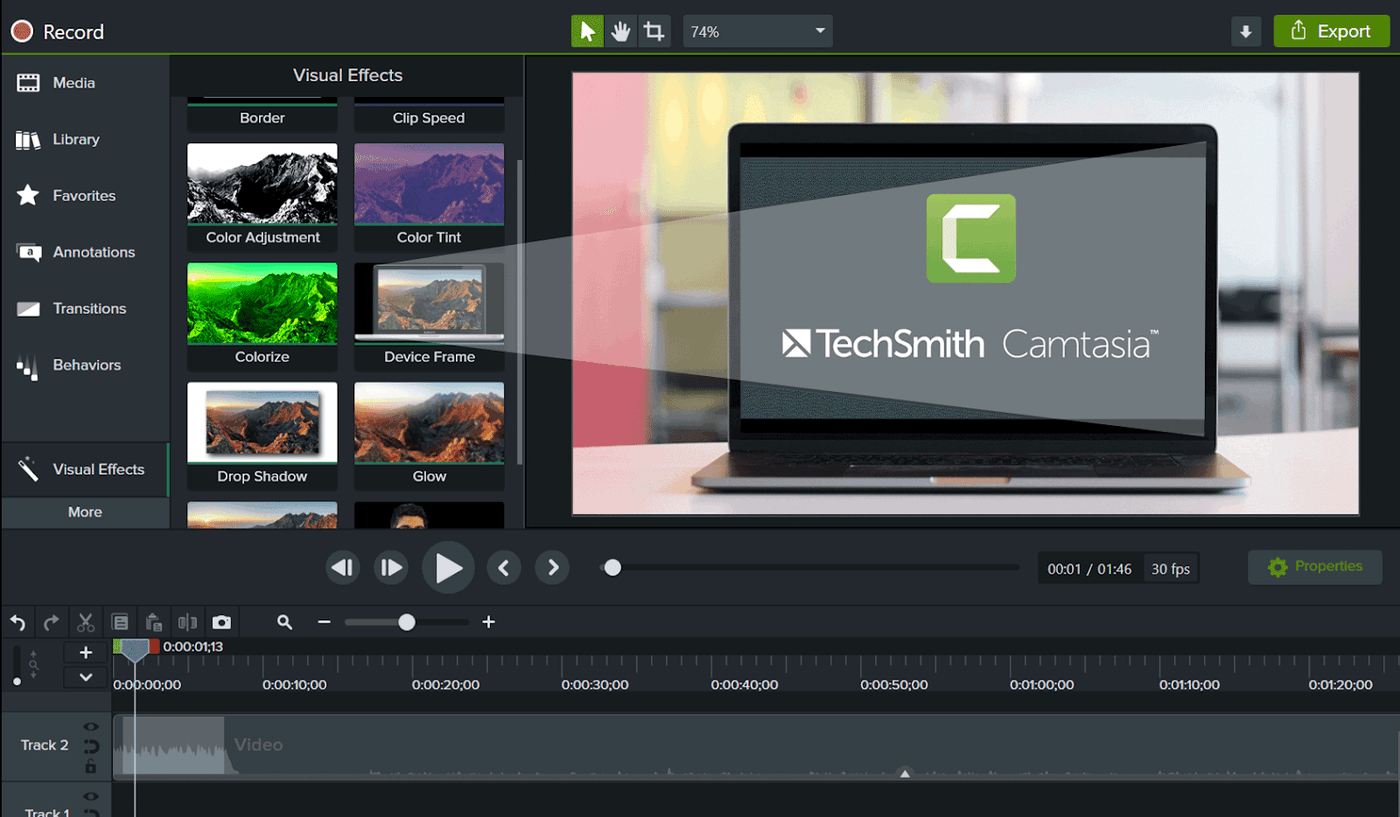The height and width of the screenshot is (817, 1400).
Task: Open the Media panel
Action: (x=73, y=82)
